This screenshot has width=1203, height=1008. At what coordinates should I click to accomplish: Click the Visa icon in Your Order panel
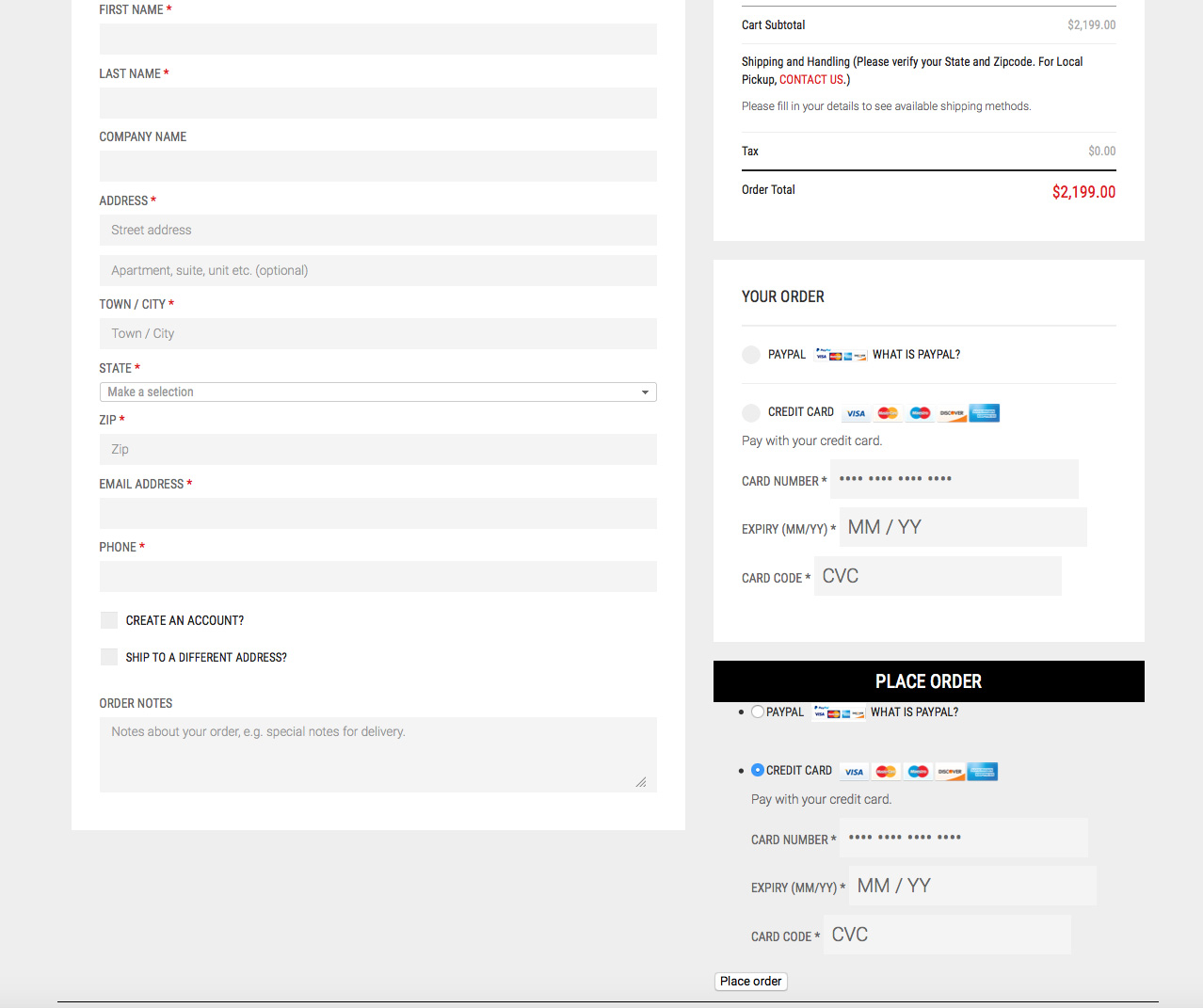point(856,413)
